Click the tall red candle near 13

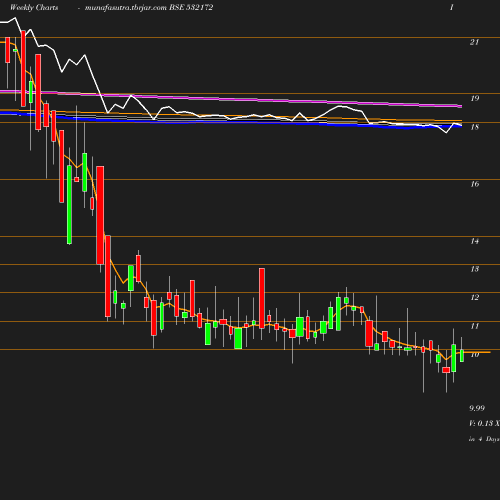pyautogui.click(x=262, y=298)
